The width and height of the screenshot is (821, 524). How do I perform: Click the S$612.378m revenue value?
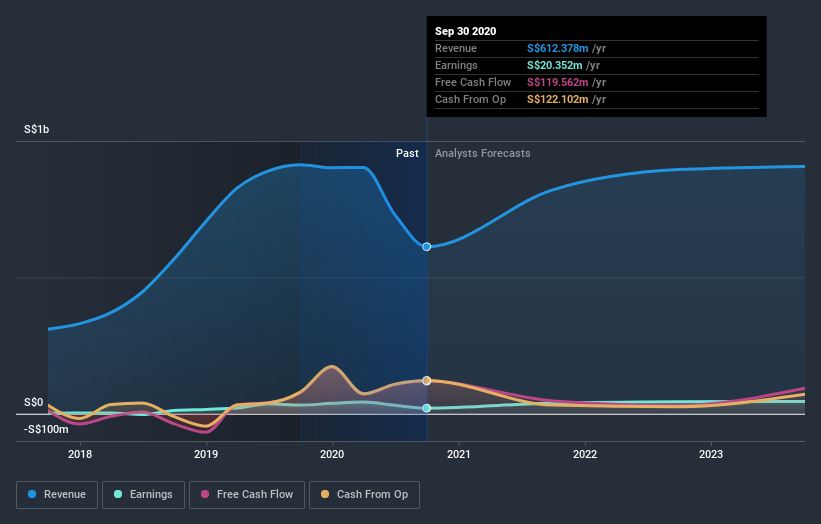[x=558, y=48]
